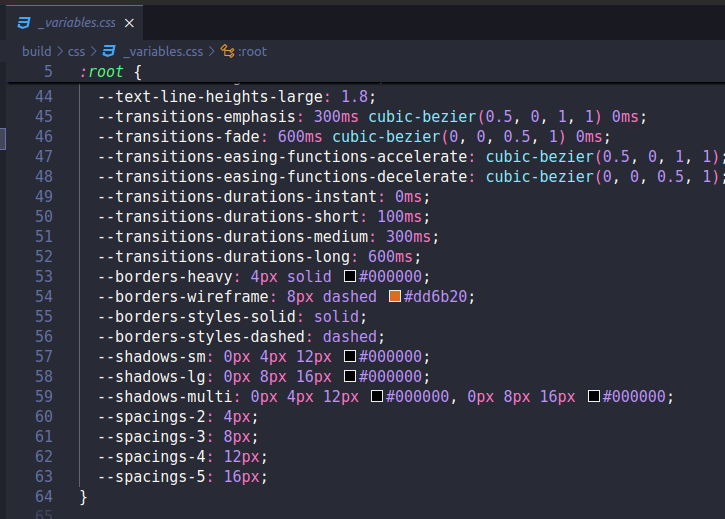Click the --transitions-fade variable name
Screen dimensions: 725x519
178,137
